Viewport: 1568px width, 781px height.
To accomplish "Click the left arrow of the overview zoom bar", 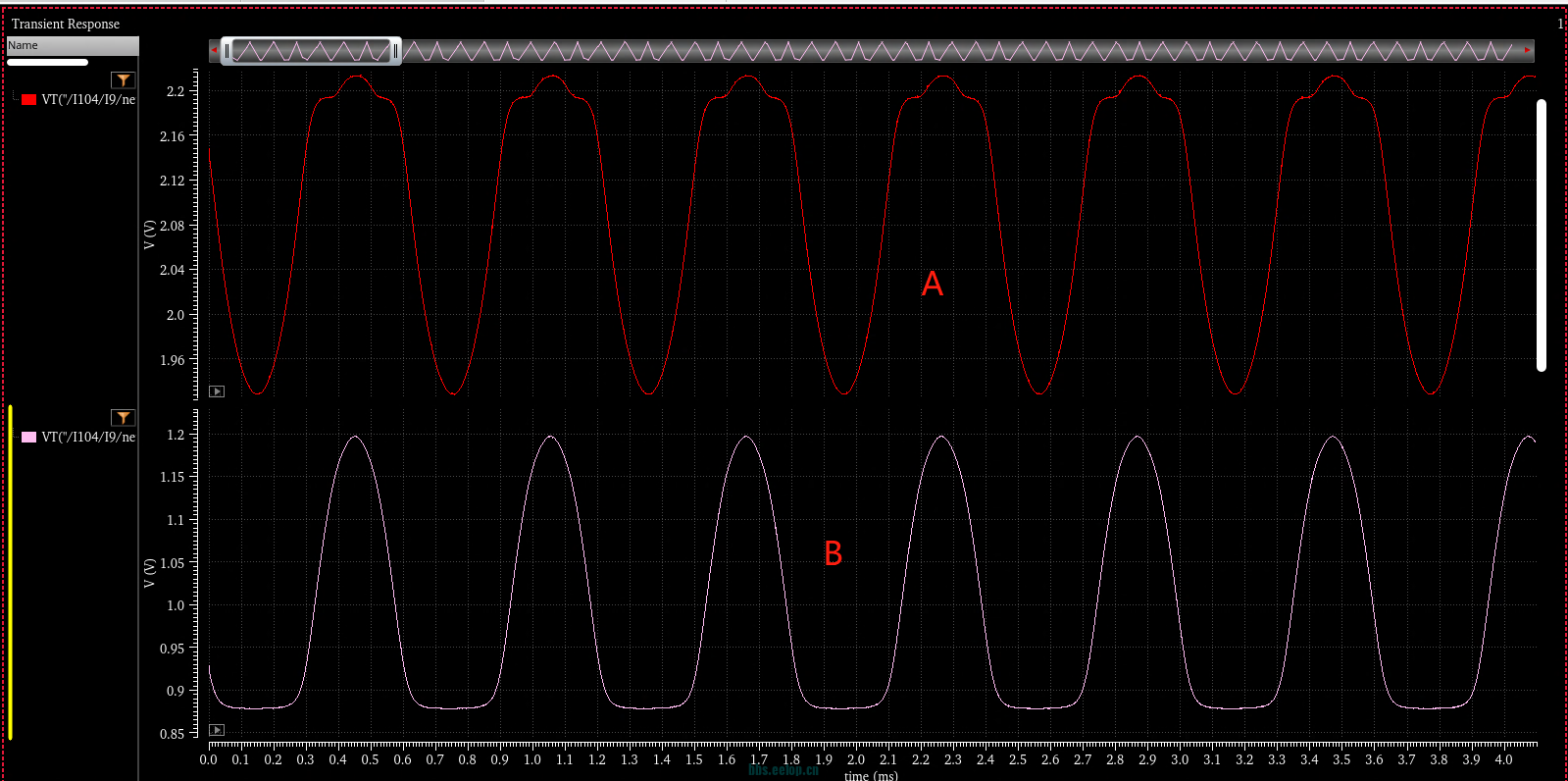I will 214,50.
